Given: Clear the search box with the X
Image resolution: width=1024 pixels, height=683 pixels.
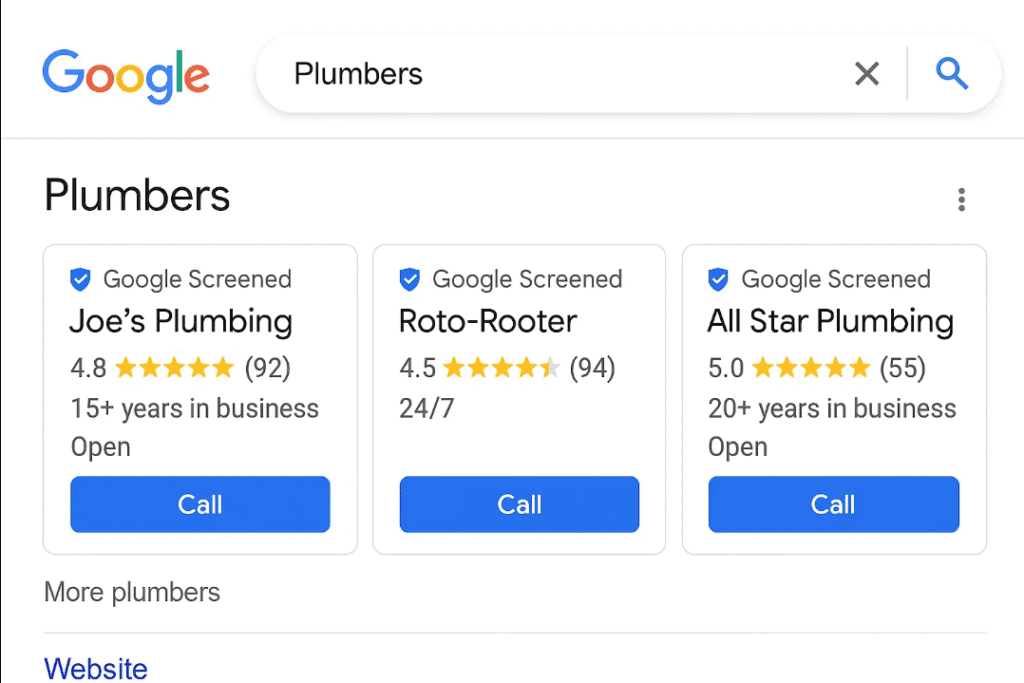Looking at the screenshot, I should [867, 74].
